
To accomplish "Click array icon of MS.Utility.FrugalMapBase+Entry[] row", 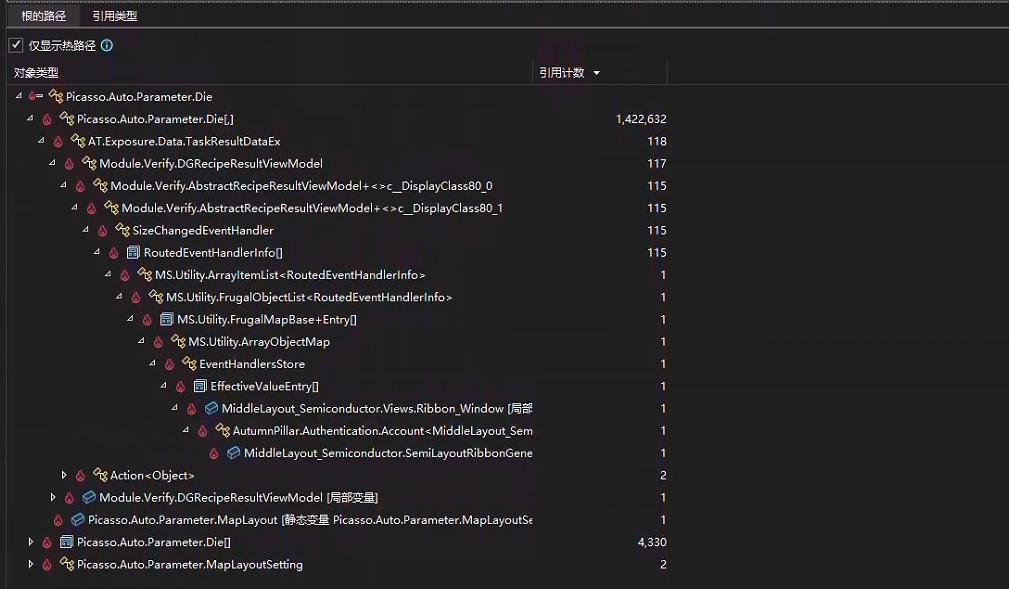I will click(x=167, y=320).
